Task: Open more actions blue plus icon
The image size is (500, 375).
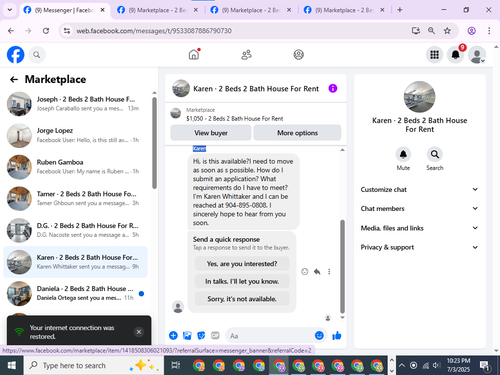Action: tap(173, 335)
